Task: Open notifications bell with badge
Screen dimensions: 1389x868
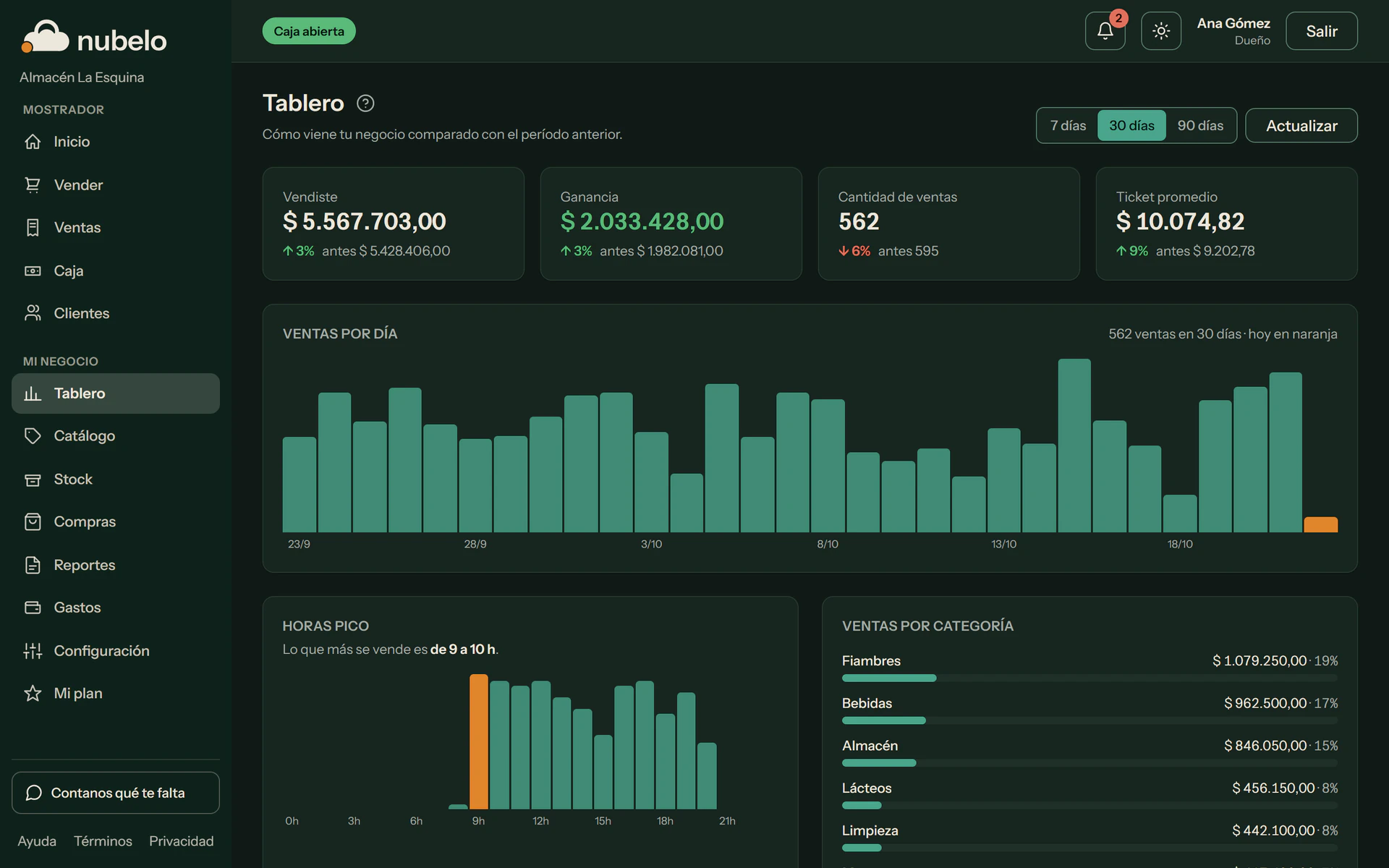Action: (x=1105, y=31)
